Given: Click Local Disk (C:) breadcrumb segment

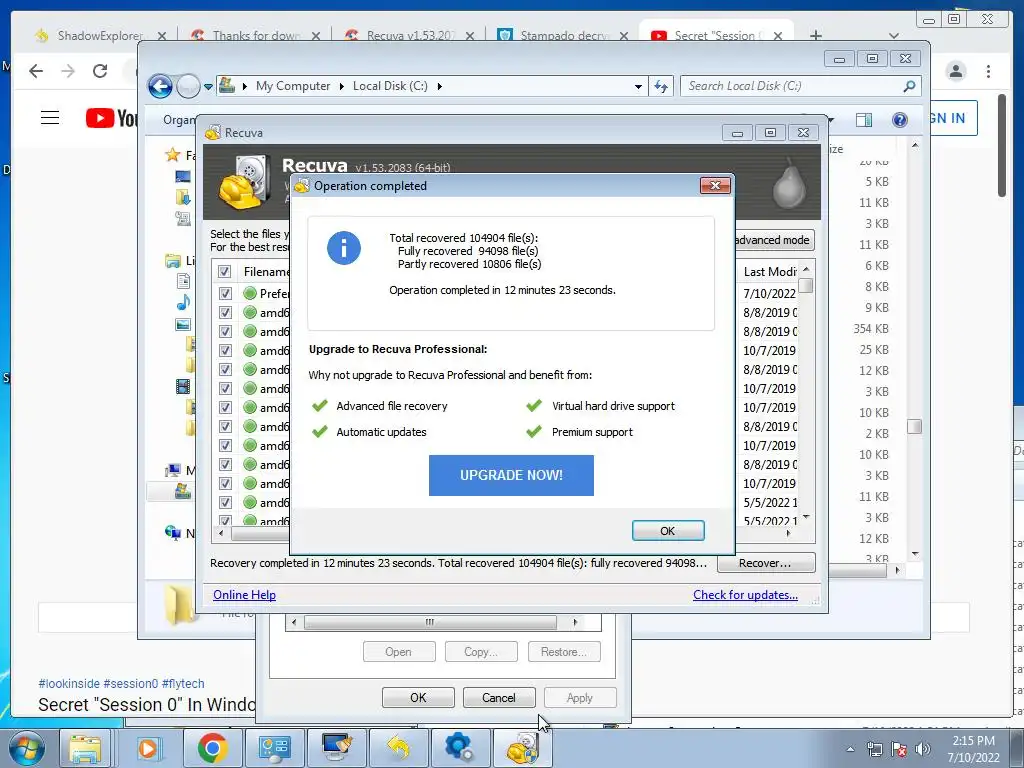Looking at the screenshot, I should [390, 86].
